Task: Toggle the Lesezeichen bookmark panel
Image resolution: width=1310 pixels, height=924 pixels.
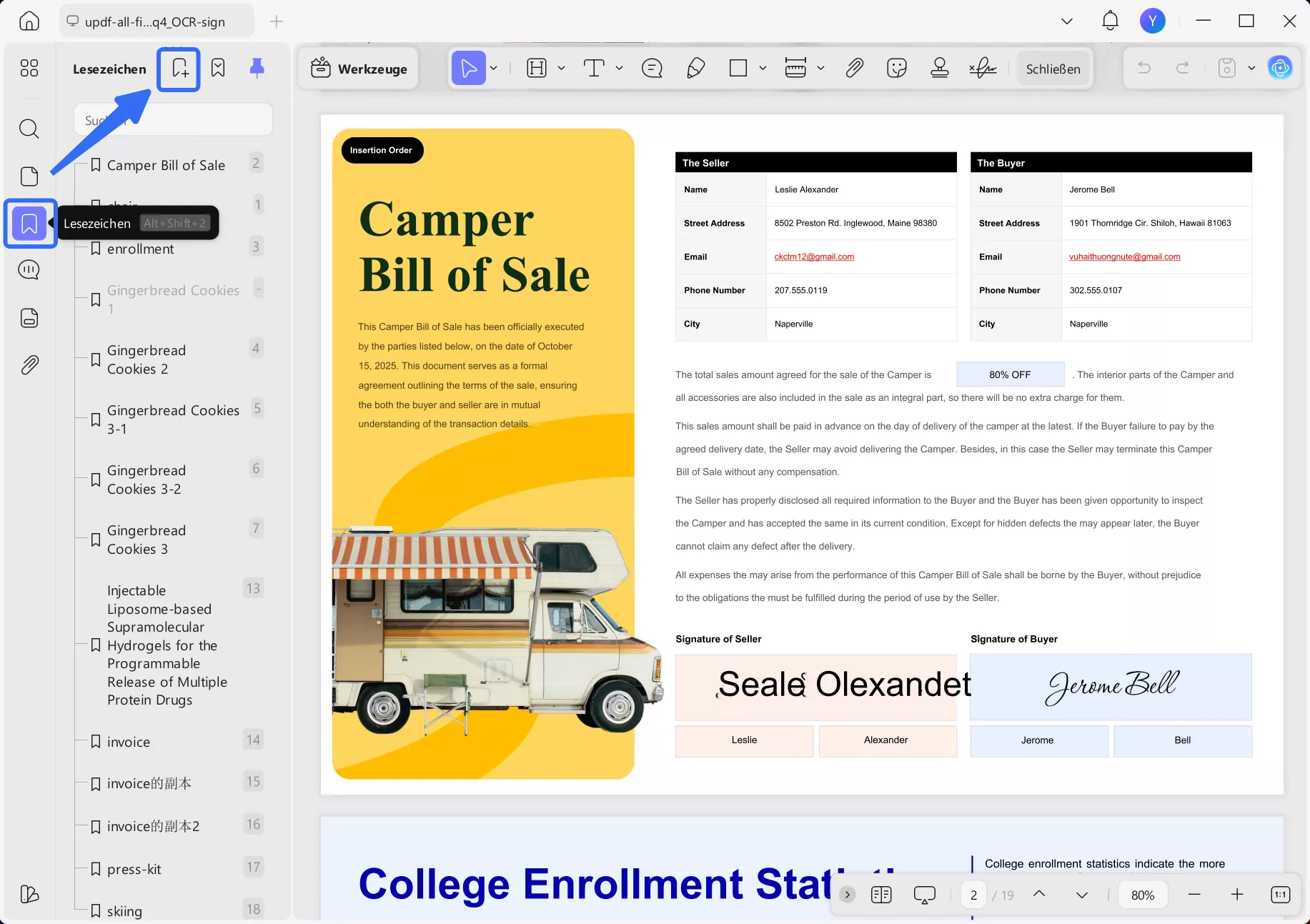Action: point(29,224)
